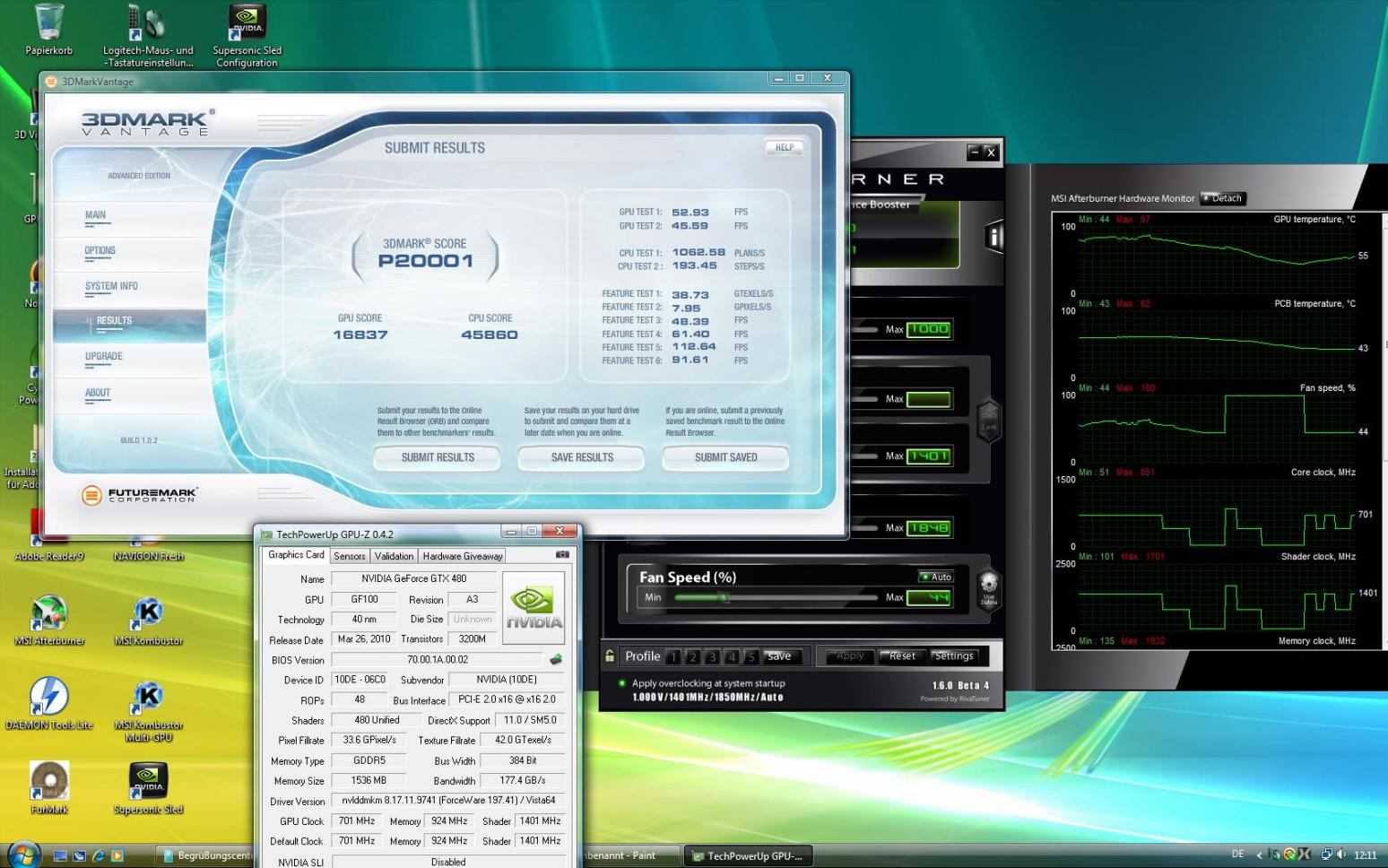Launch the MSI Afterburner desktop shortcut
Viewport: 1388px width, 868px height.
[48, 620]
